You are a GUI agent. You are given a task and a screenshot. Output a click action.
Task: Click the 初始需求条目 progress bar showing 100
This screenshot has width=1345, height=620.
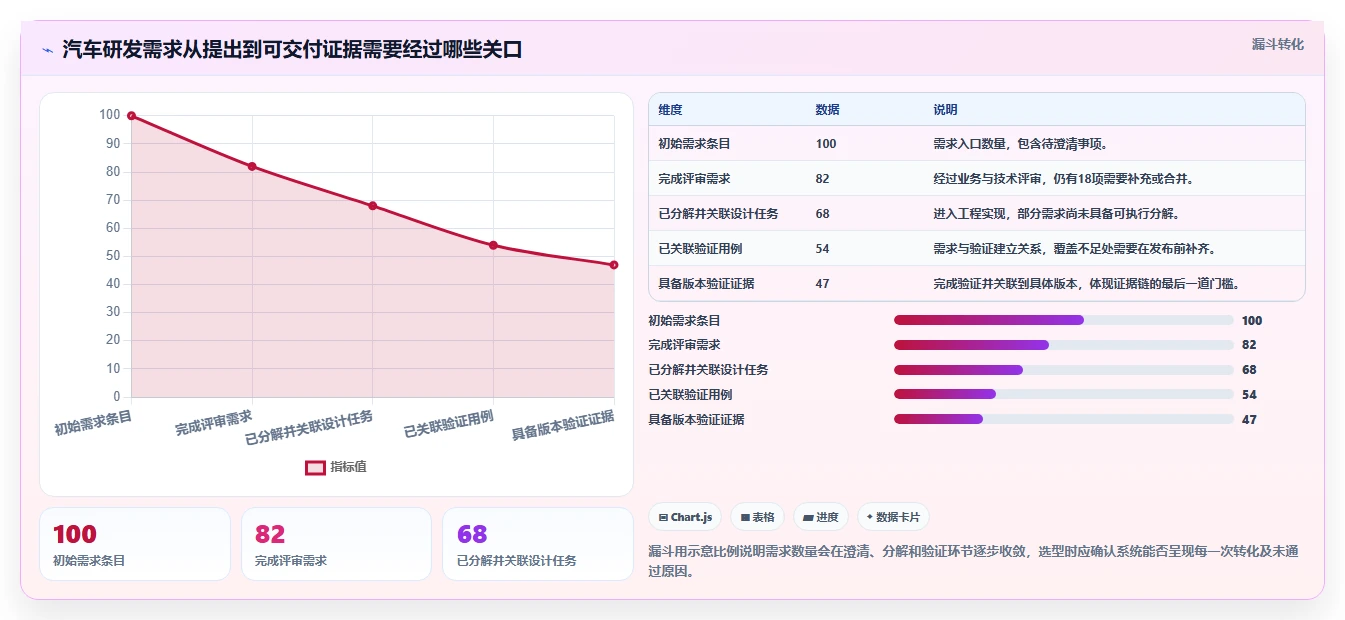[x=1063, y=320]
